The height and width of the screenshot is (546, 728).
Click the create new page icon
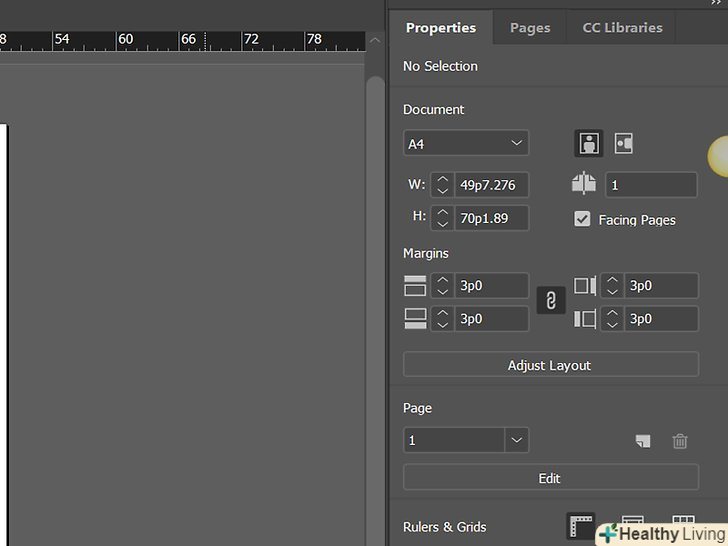(643, 441)
